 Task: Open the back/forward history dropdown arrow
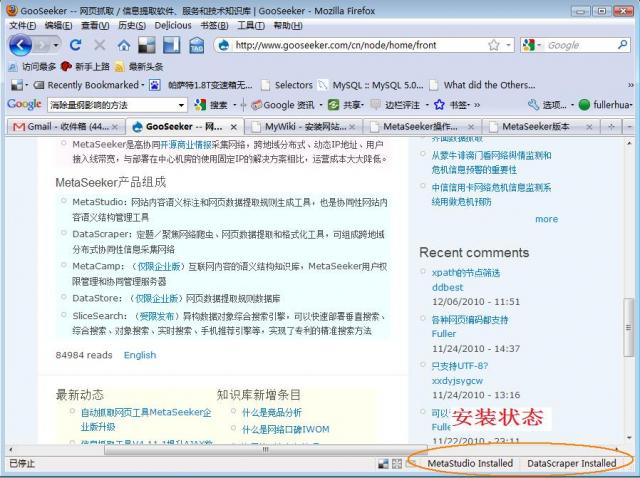(x=56, y=45)
